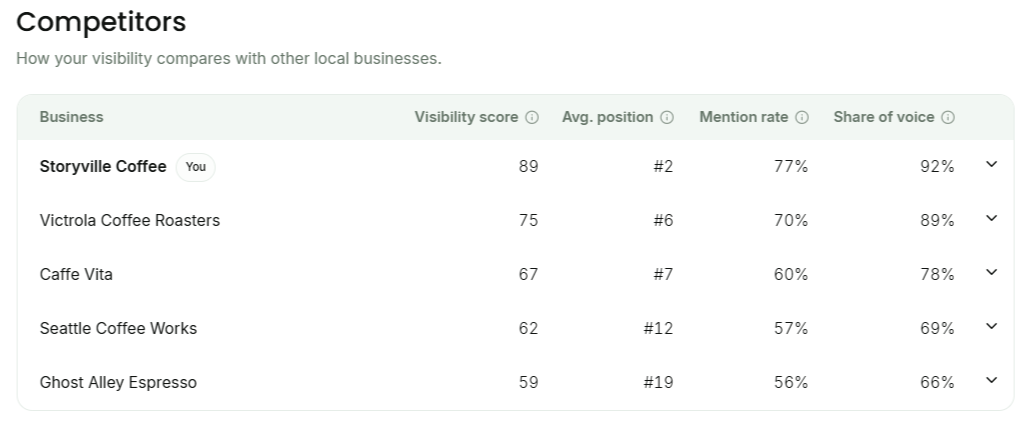Click the Mention rate column header
This screenshot has width=1032, height=426.
743,117
